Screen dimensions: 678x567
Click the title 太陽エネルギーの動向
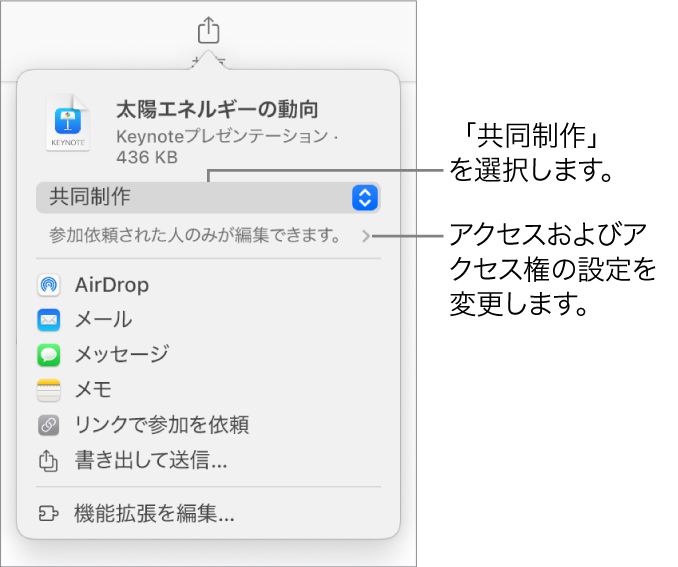pos(217,109)
